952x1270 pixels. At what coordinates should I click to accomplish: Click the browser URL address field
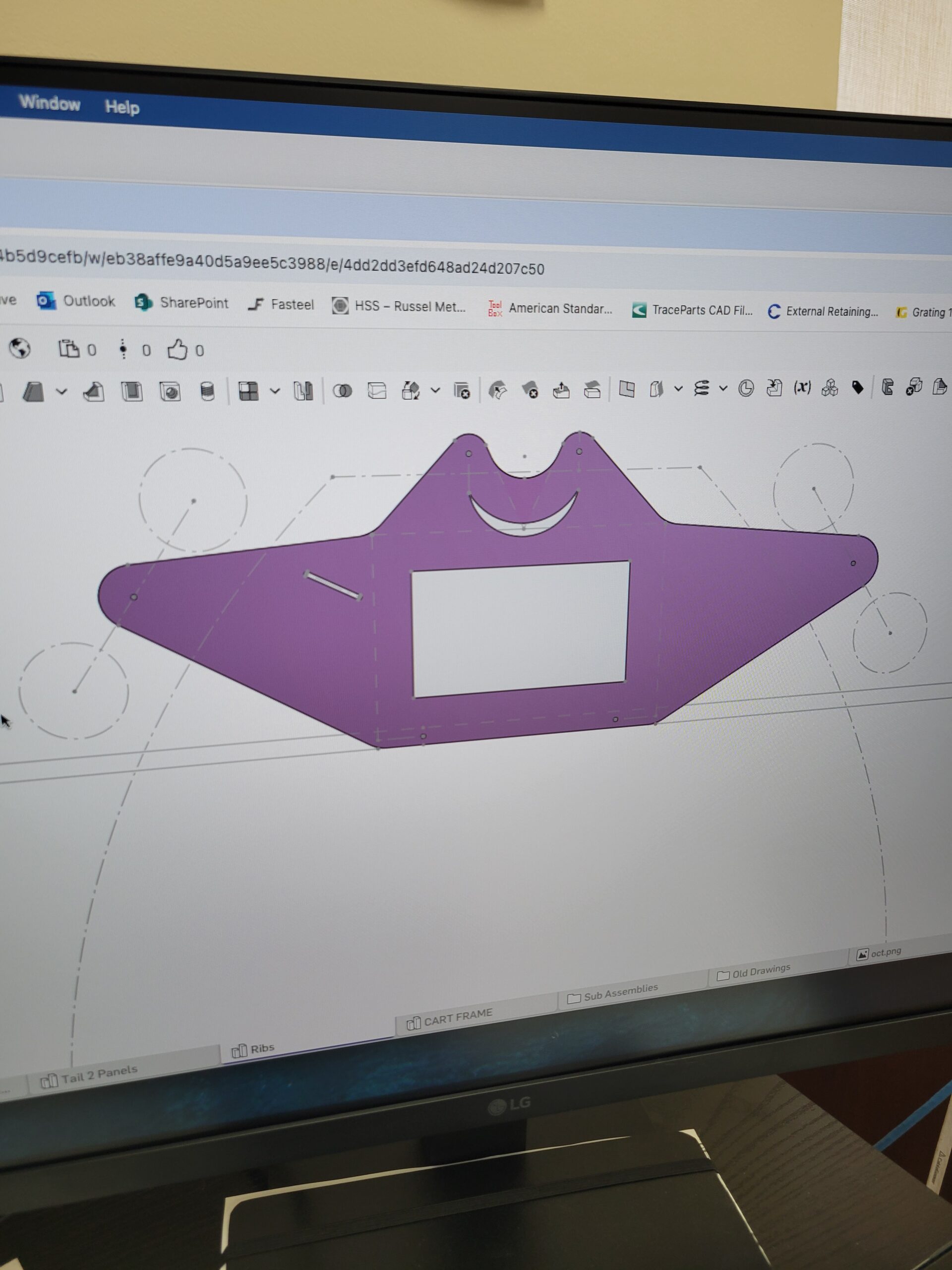(287, 263)
